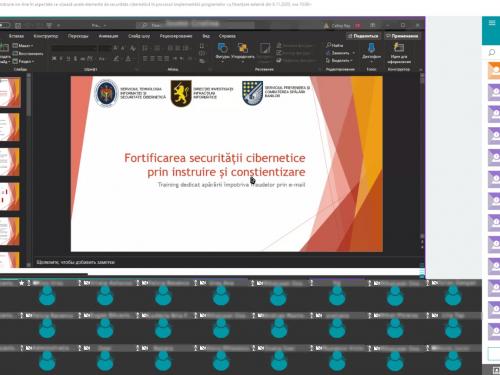Click the Поделиться share button
This screenshot has width=500, height=375.
(363, 36)
